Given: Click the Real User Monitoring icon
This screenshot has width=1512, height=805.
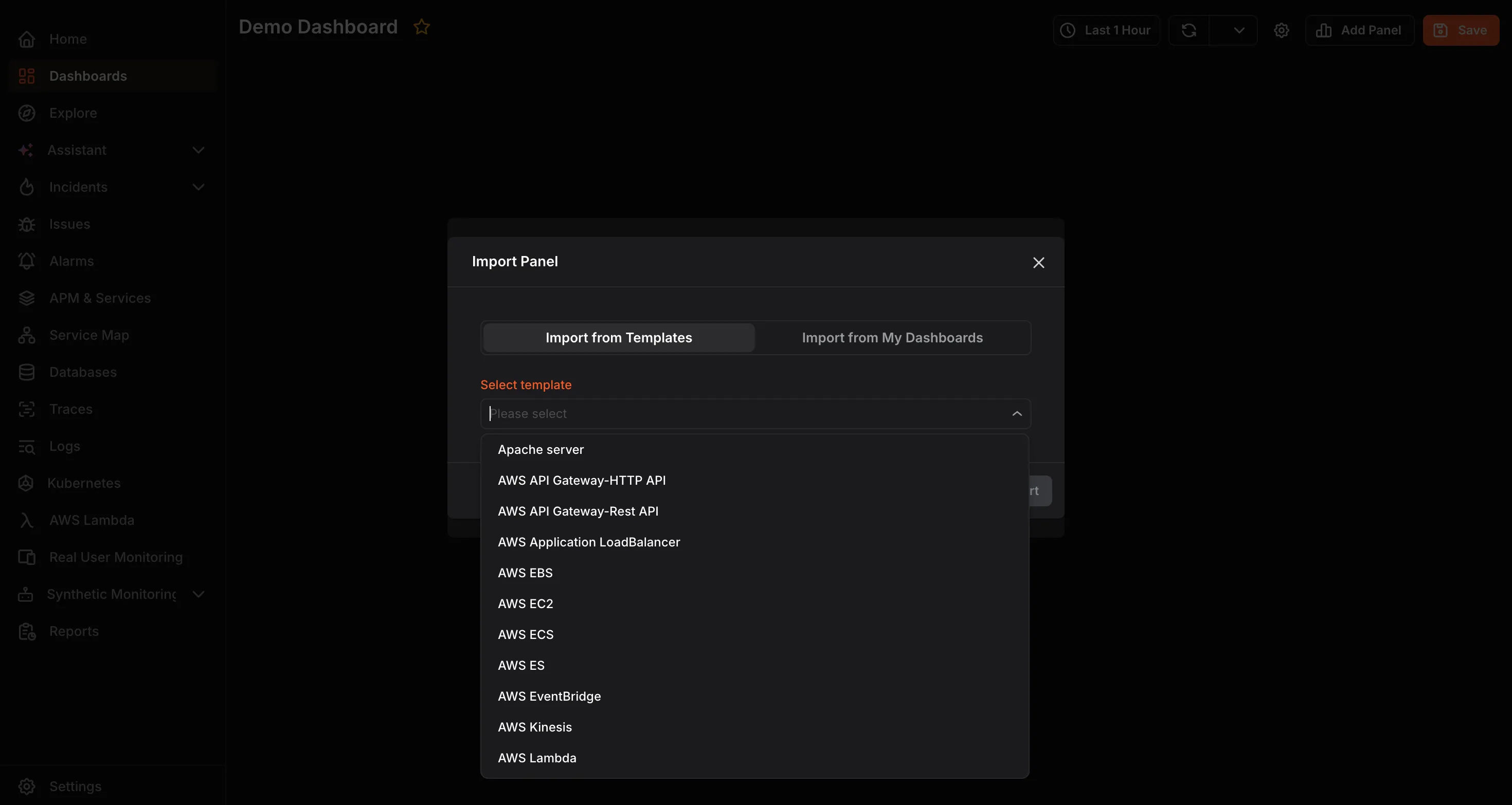Looking at the screenshot, I should (x=26, y=557).
